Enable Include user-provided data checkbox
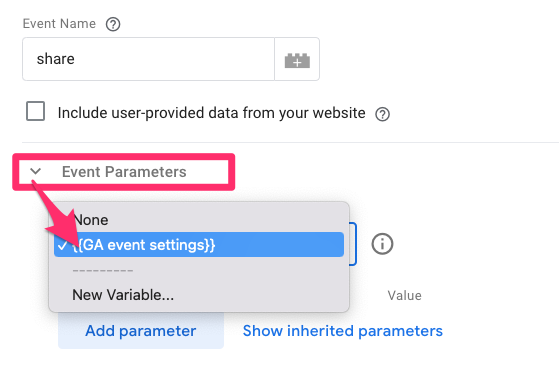Screen dimensions: 559x365 pos(35,111)
